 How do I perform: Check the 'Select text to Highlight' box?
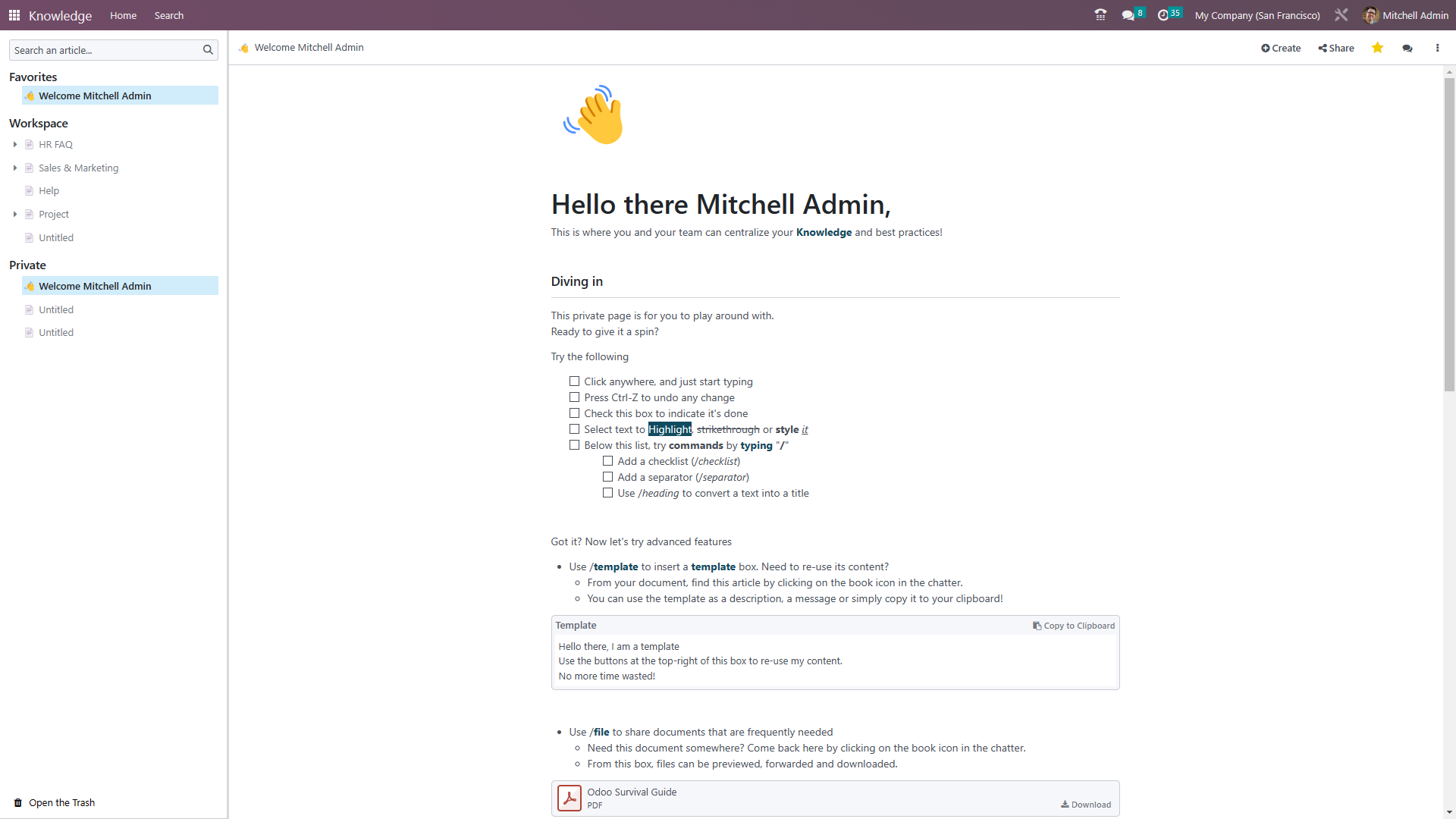coord(574,429)
